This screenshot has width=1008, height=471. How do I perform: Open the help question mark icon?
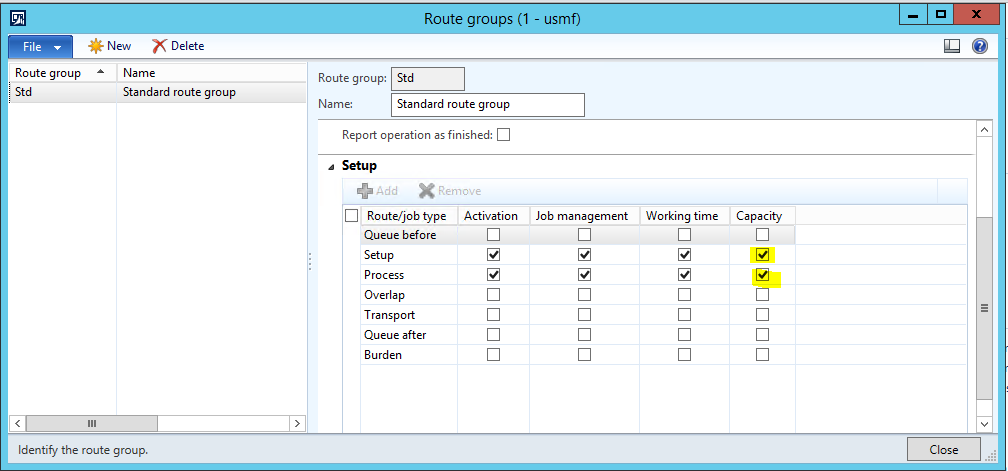click(x=980, y=46)
